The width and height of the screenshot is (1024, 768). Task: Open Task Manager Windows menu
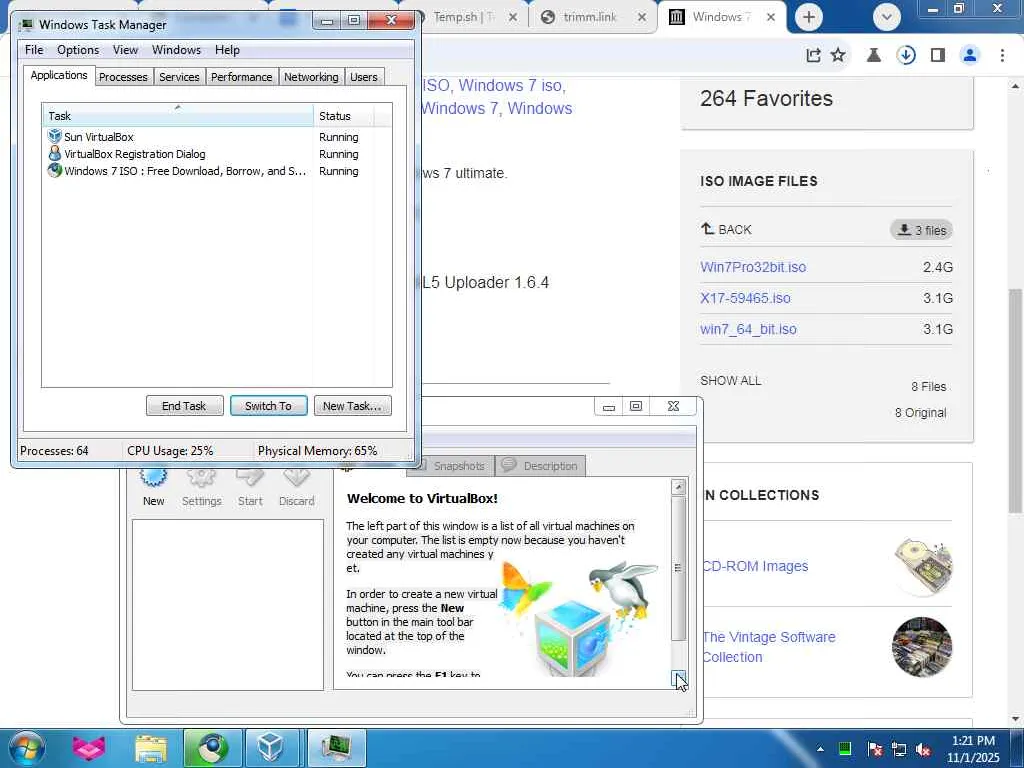(x=176, y=50)
